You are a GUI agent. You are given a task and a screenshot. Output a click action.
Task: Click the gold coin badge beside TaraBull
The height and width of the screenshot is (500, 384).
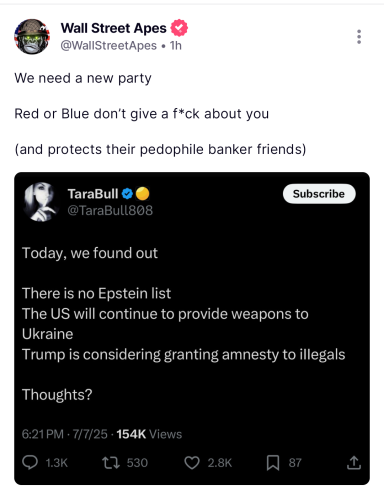pos(143,194)
